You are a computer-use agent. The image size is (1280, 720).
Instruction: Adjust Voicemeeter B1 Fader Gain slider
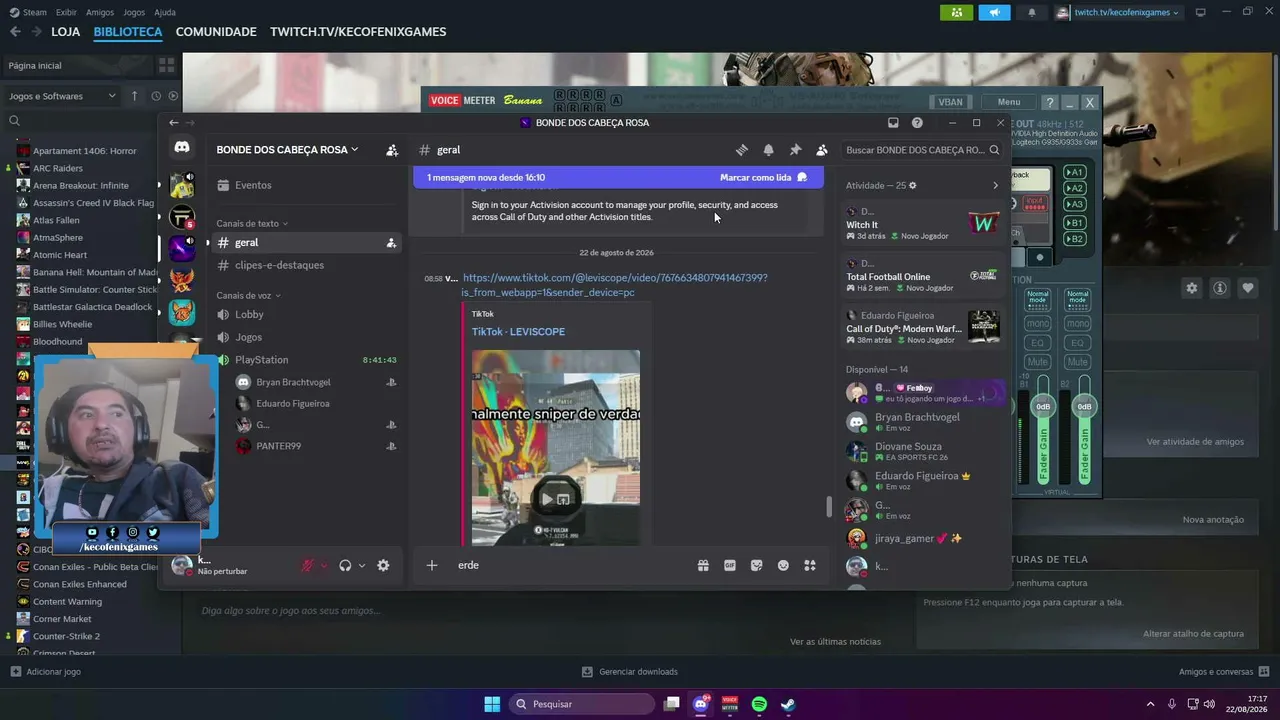[x=1043, y=407]
